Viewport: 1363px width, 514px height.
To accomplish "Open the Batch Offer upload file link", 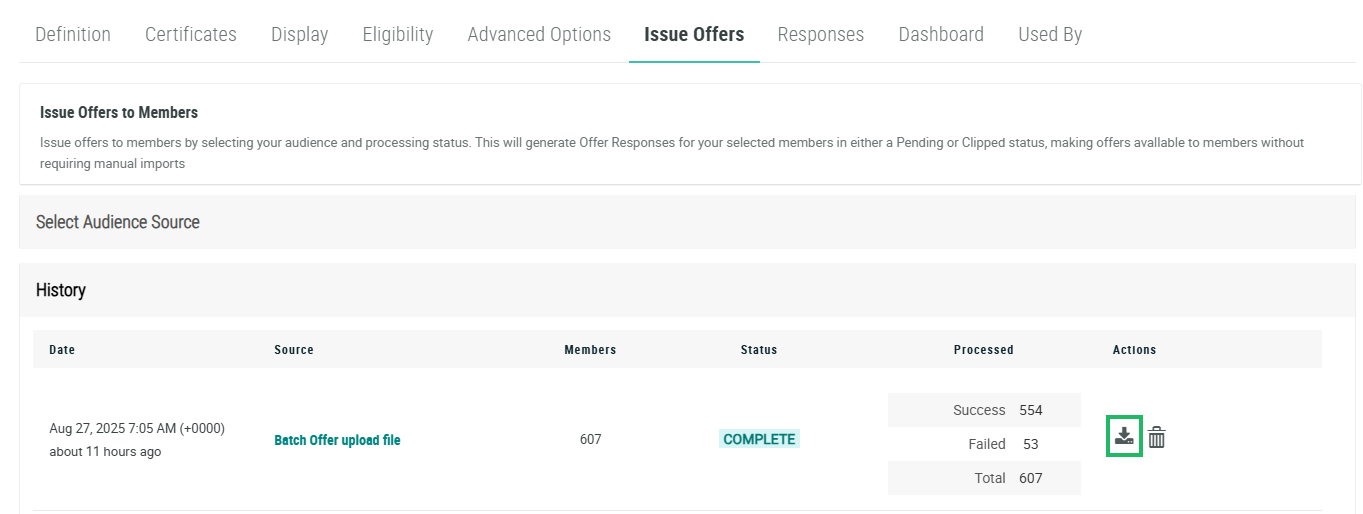I will point(337,440).
